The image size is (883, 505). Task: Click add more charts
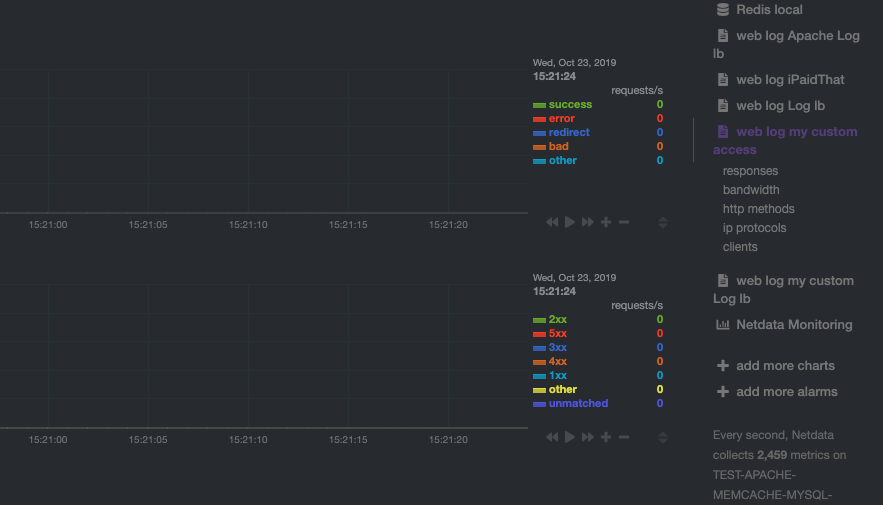click(x=786, y=365)
